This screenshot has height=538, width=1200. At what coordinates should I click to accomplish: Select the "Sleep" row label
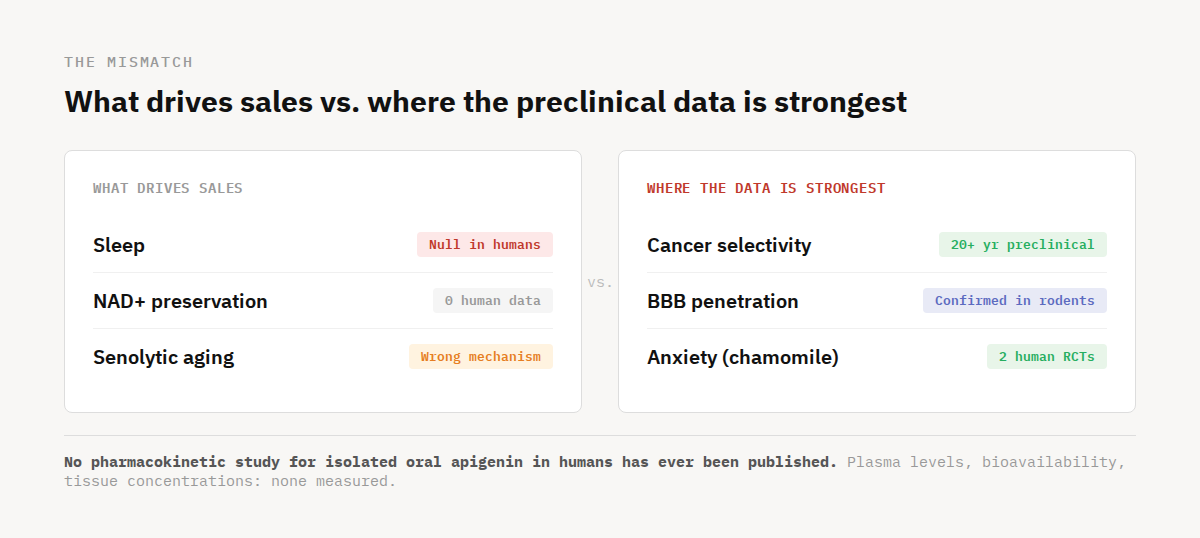coord(119,245)
